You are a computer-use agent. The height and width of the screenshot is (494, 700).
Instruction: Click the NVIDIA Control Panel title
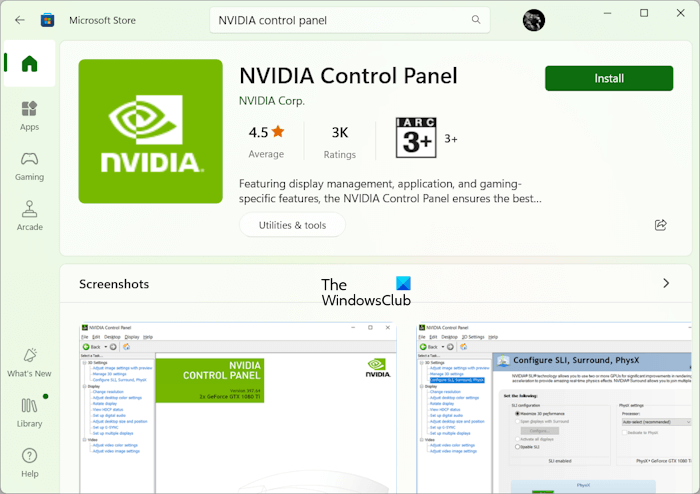coord(348,75)
